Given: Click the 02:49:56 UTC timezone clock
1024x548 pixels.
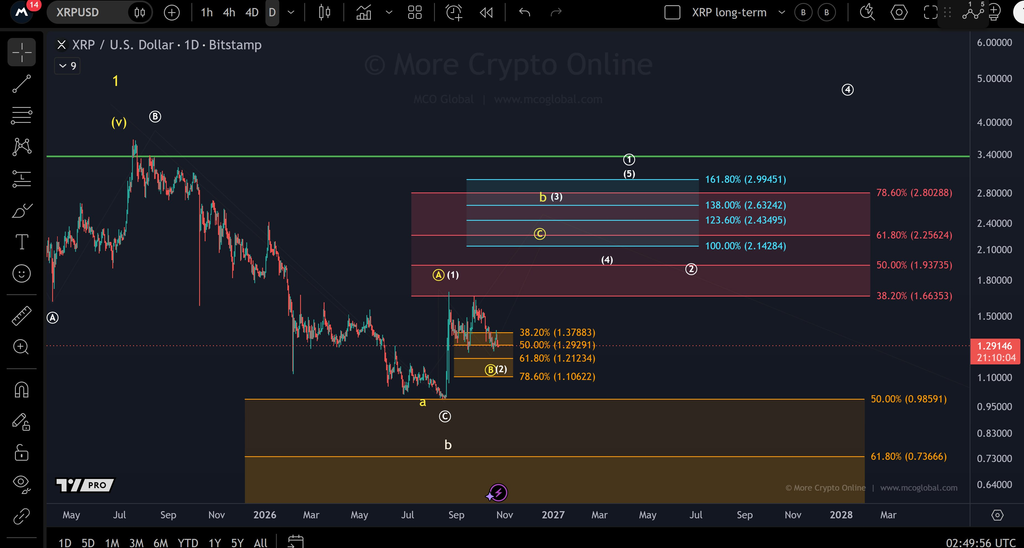Looking at the screenshot, I should click(979, 542).
